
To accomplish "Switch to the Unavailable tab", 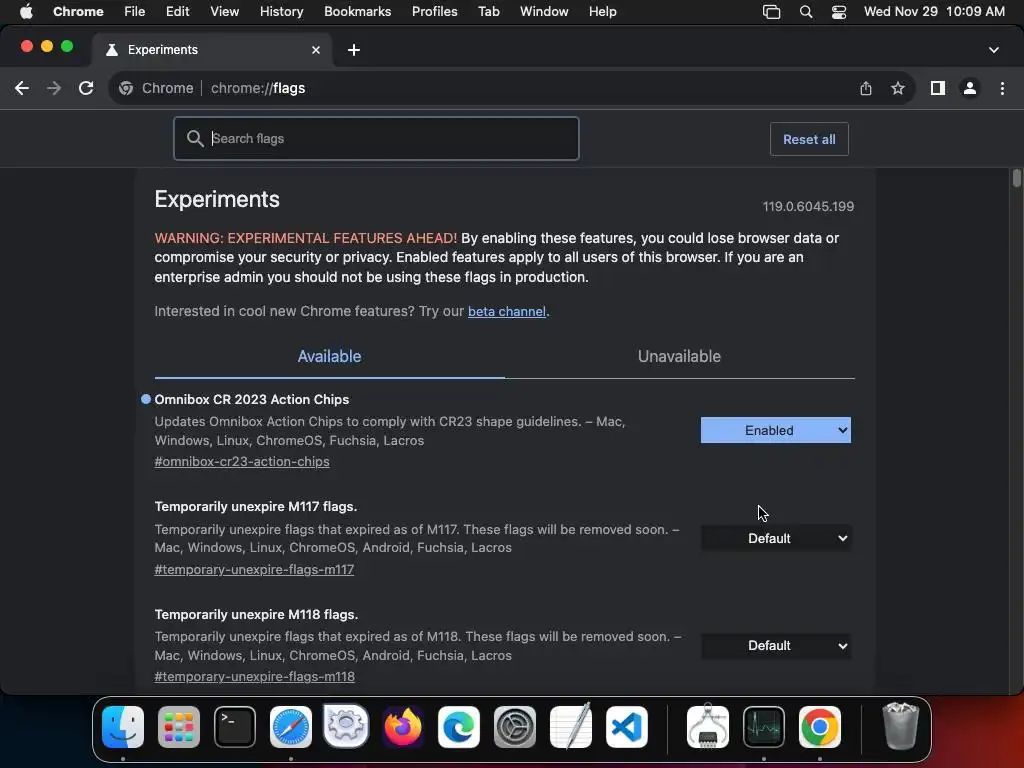I will [679, 357].
